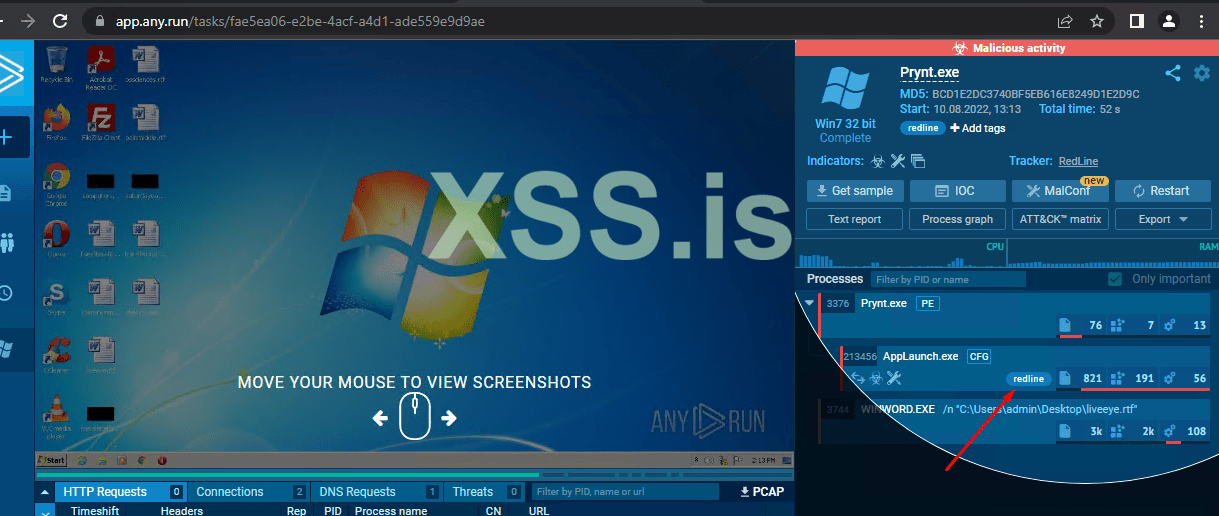Open the task settings gear icon
1219x516 pixels.
point(1201,73)
